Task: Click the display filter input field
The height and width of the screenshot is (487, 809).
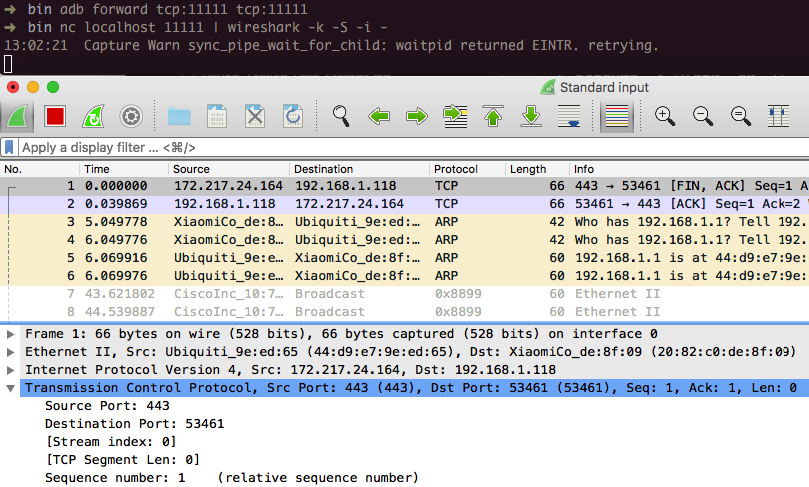Action: point(400,147)
